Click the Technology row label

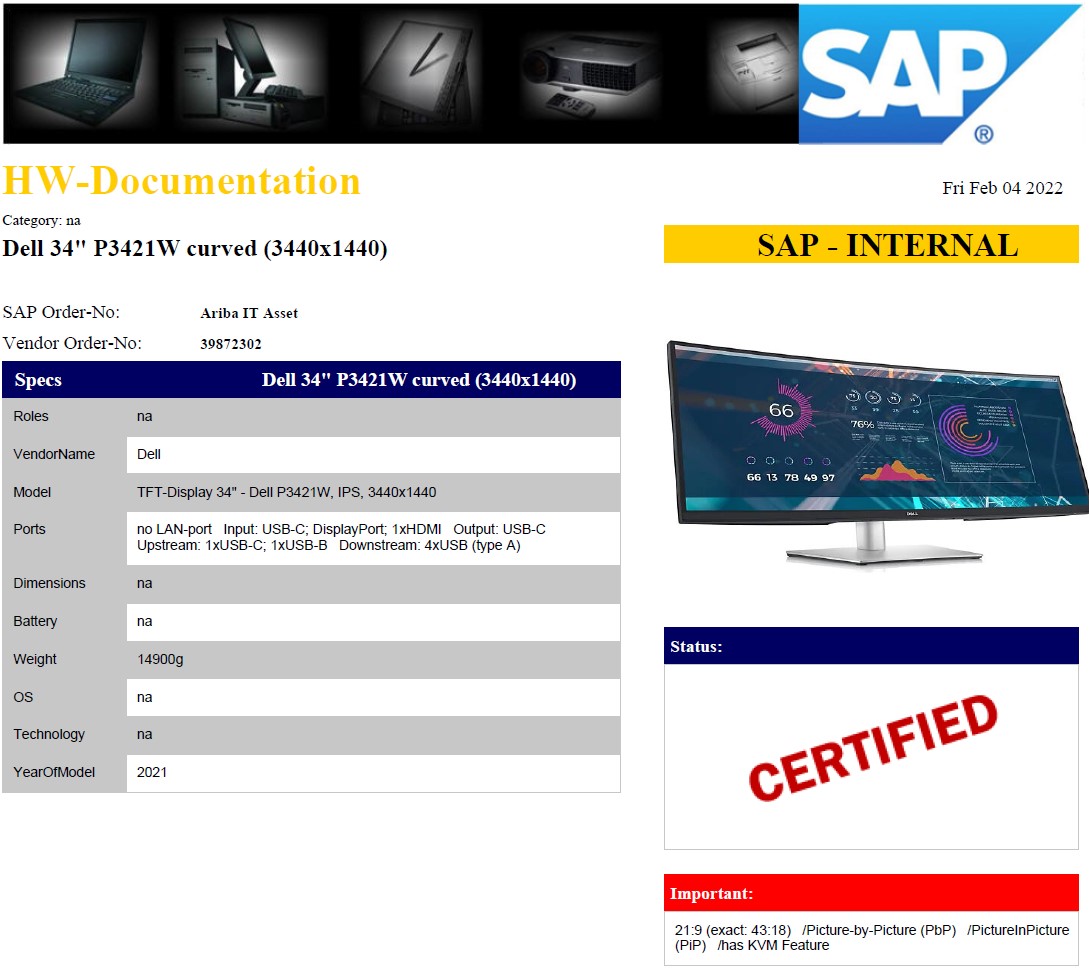[49, 735]
